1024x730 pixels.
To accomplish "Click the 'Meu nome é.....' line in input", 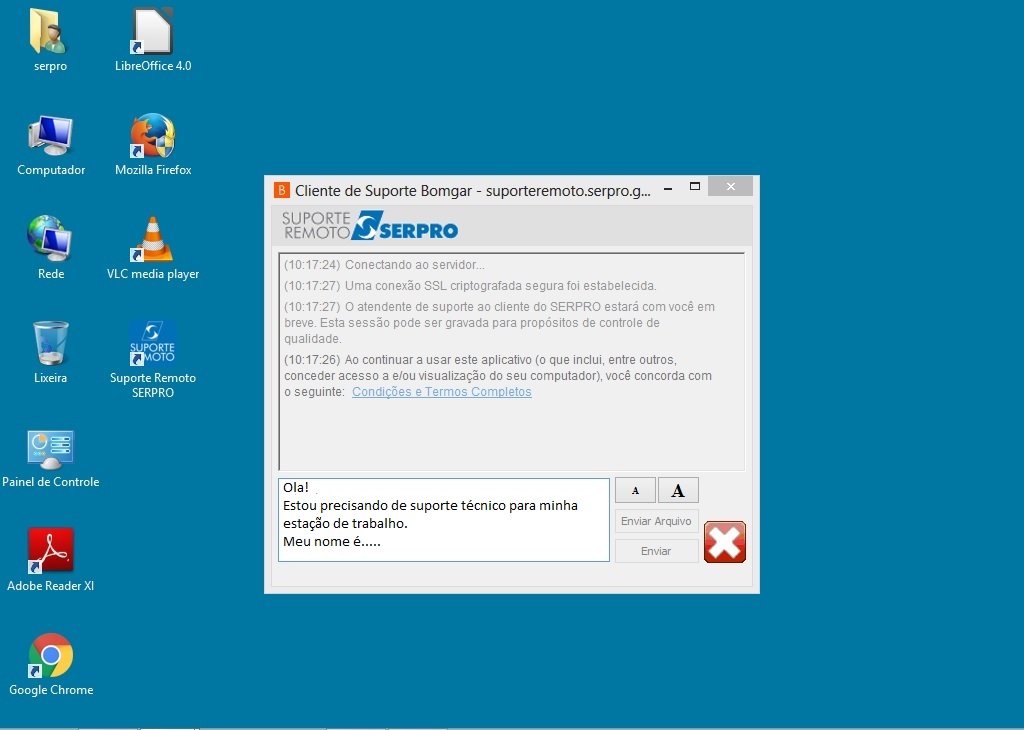I will pos(332,541).
